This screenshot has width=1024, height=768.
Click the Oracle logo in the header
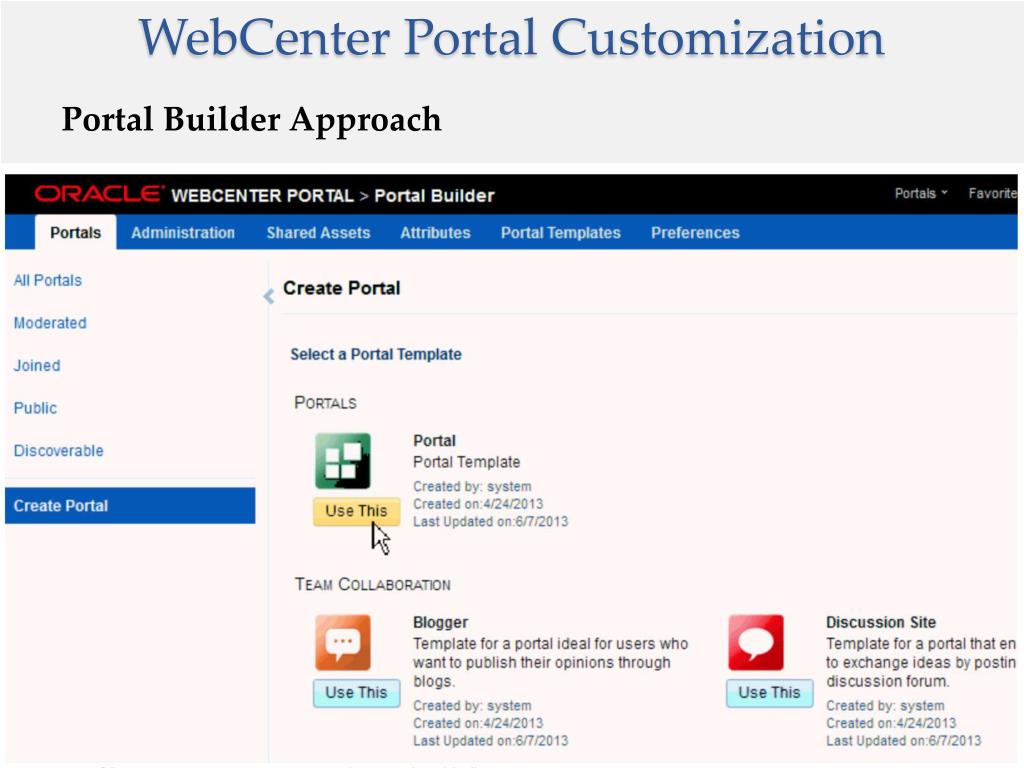point(99,194)
